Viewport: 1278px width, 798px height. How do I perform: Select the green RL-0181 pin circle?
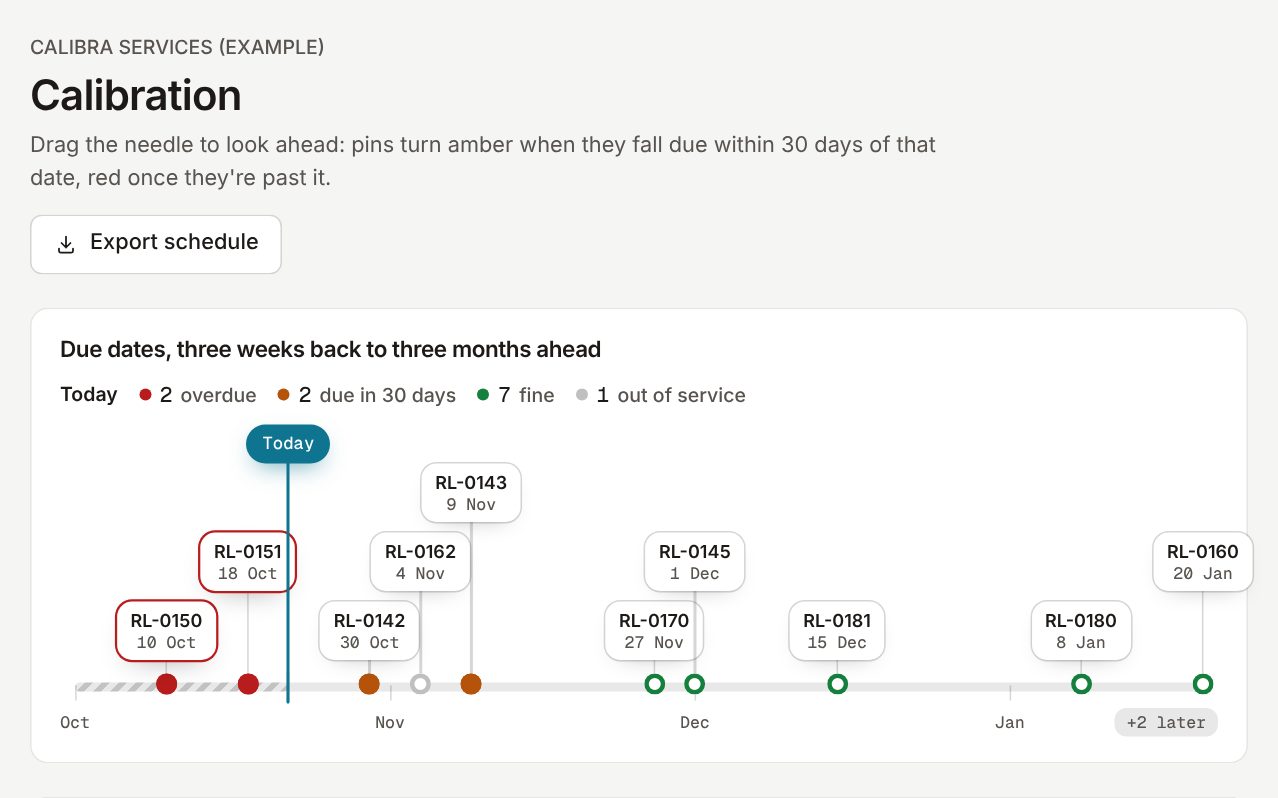(x=838, y=684)
